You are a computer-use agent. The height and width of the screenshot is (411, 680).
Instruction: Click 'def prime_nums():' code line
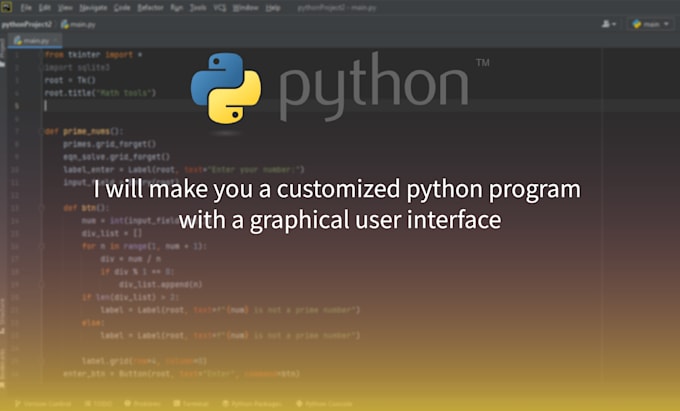[84, 131]
